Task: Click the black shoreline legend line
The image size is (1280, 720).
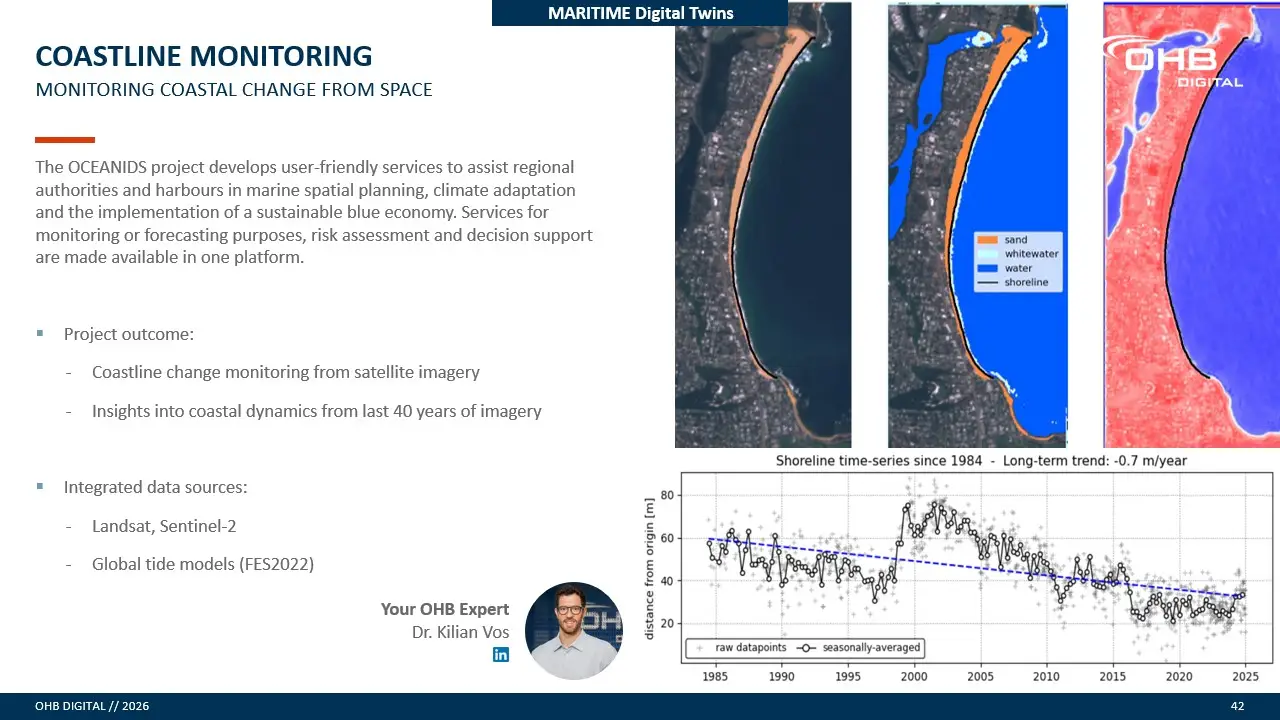Action: 988,283
